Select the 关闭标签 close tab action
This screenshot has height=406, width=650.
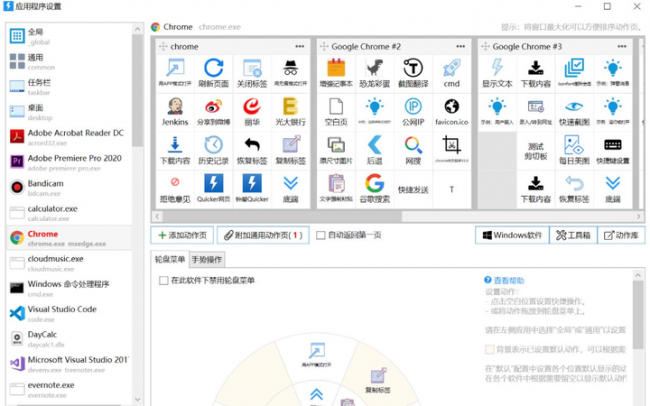(252, 73)
